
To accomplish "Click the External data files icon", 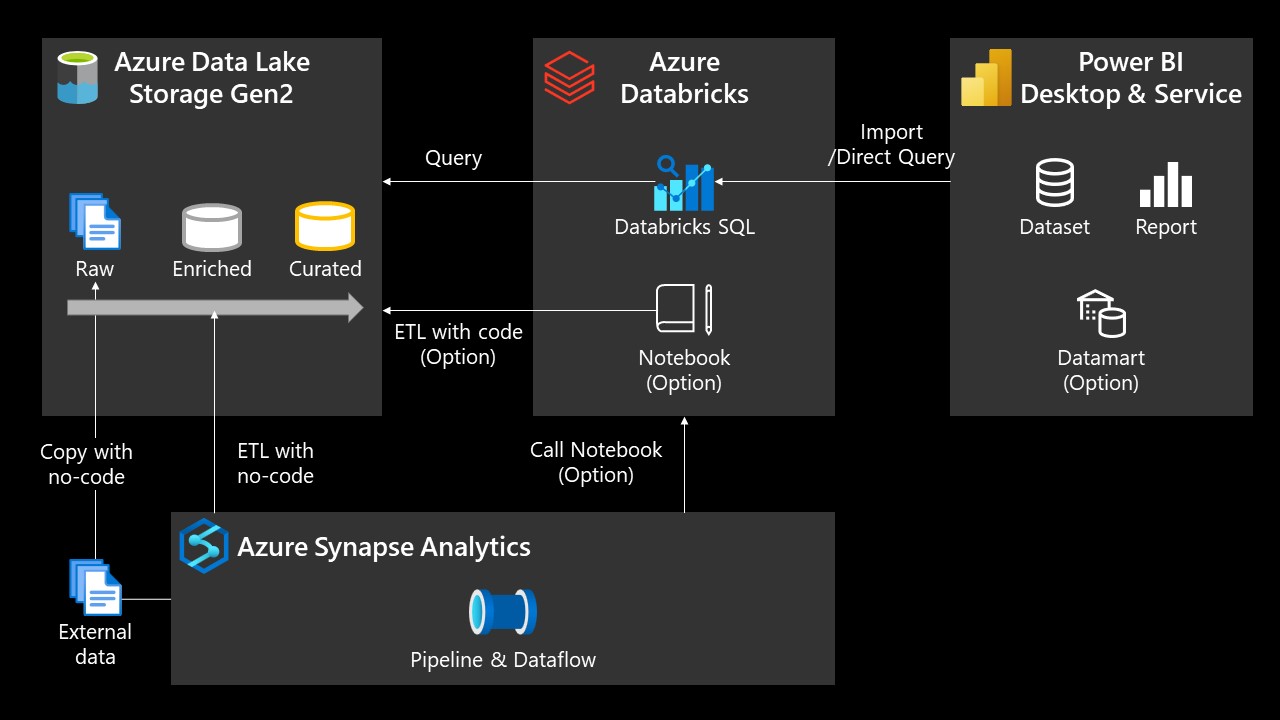I will [95, 587].
